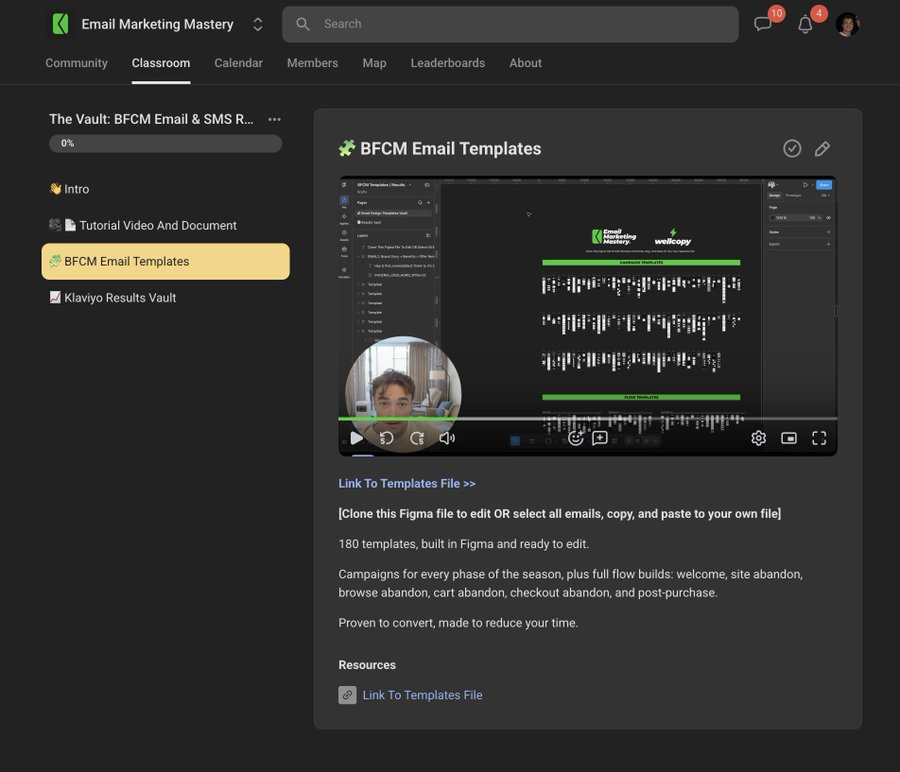Image resolution: width=900 pixels, height=772 pixels.
Task: Mark the lesson complete with the check circle
Action: (792, 149)
